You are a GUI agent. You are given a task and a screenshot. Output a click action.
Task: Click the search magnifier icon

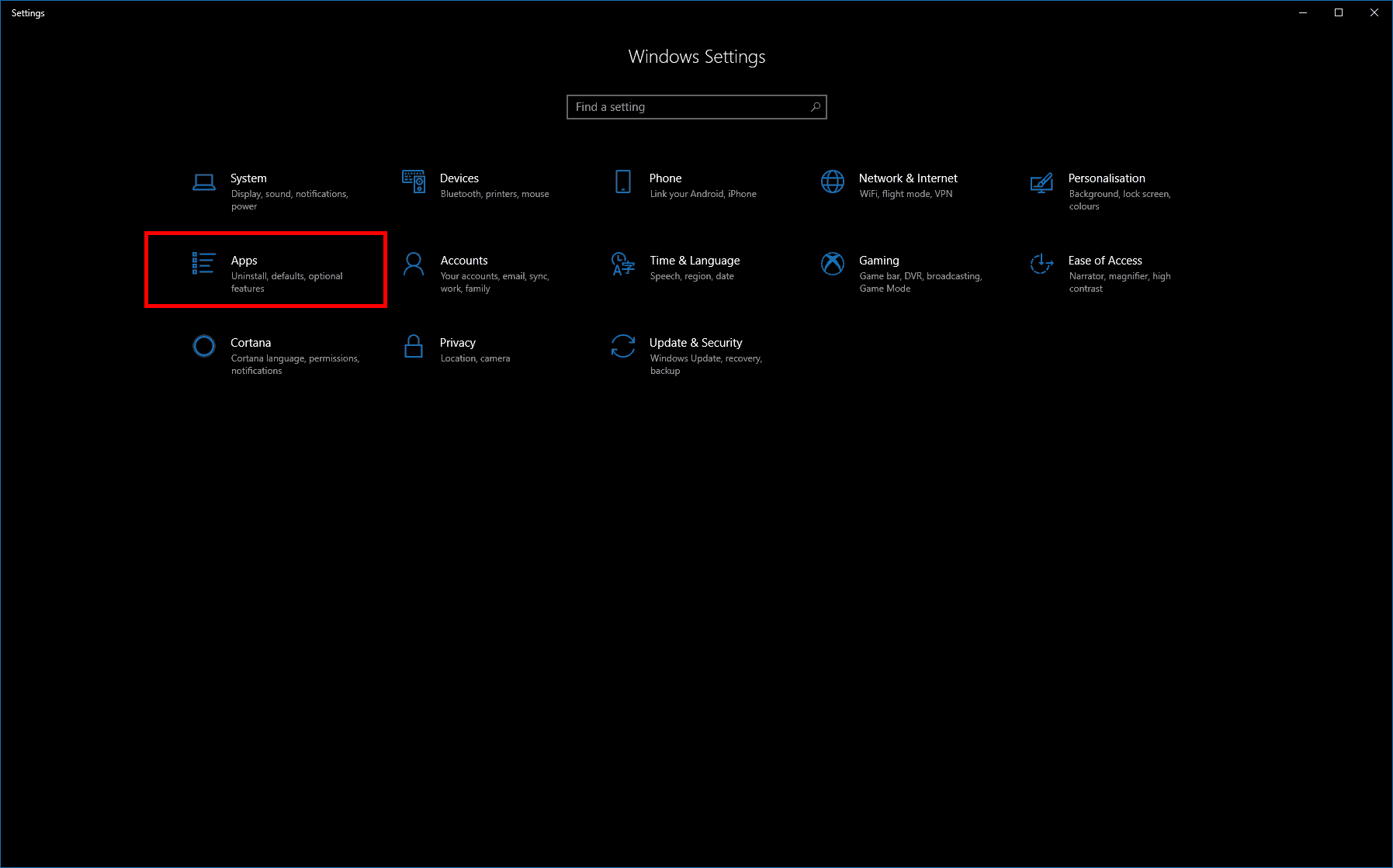coord(816,107)
